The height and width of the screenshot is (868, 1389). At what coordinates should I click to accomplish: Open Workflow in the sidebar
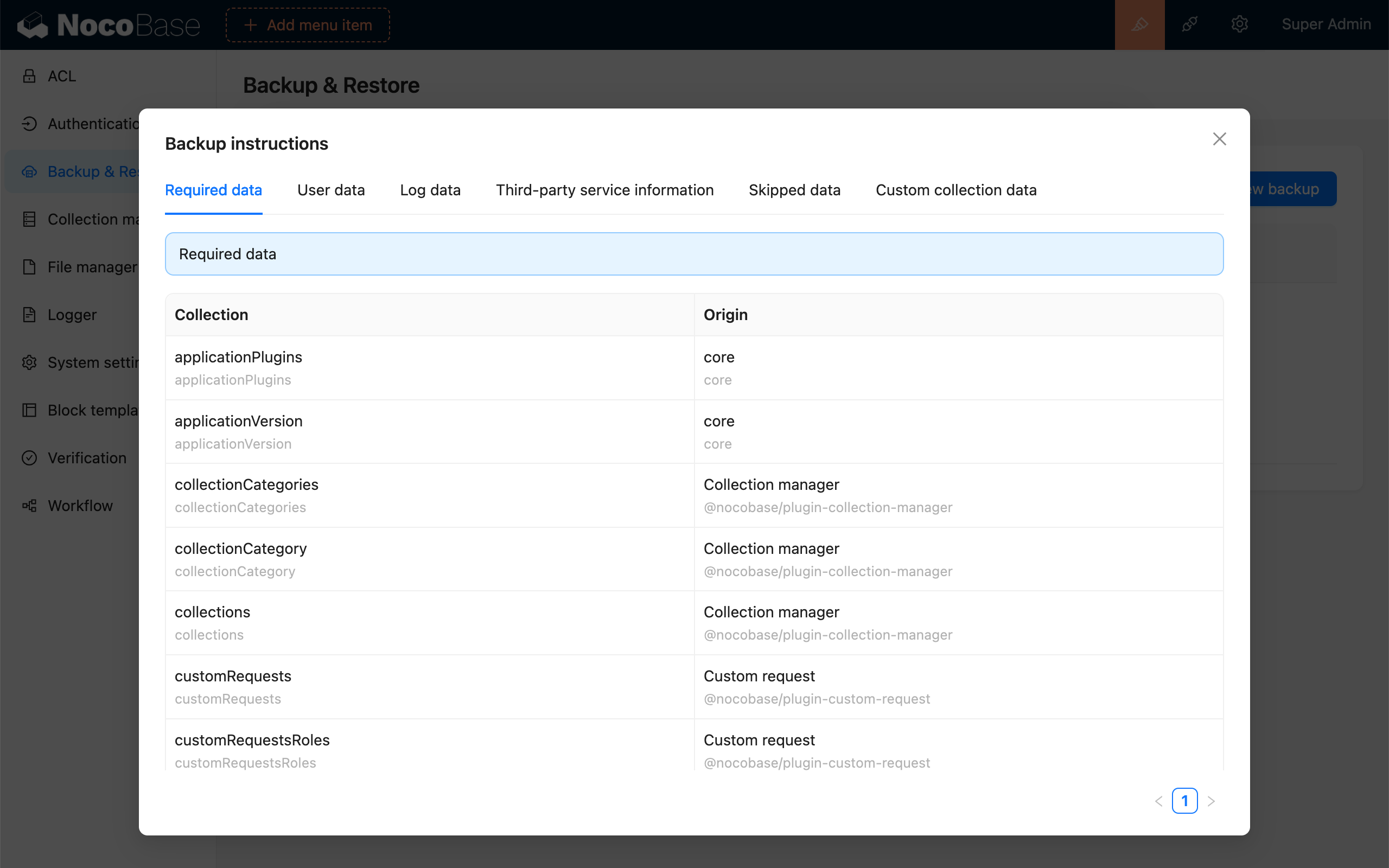80,505
